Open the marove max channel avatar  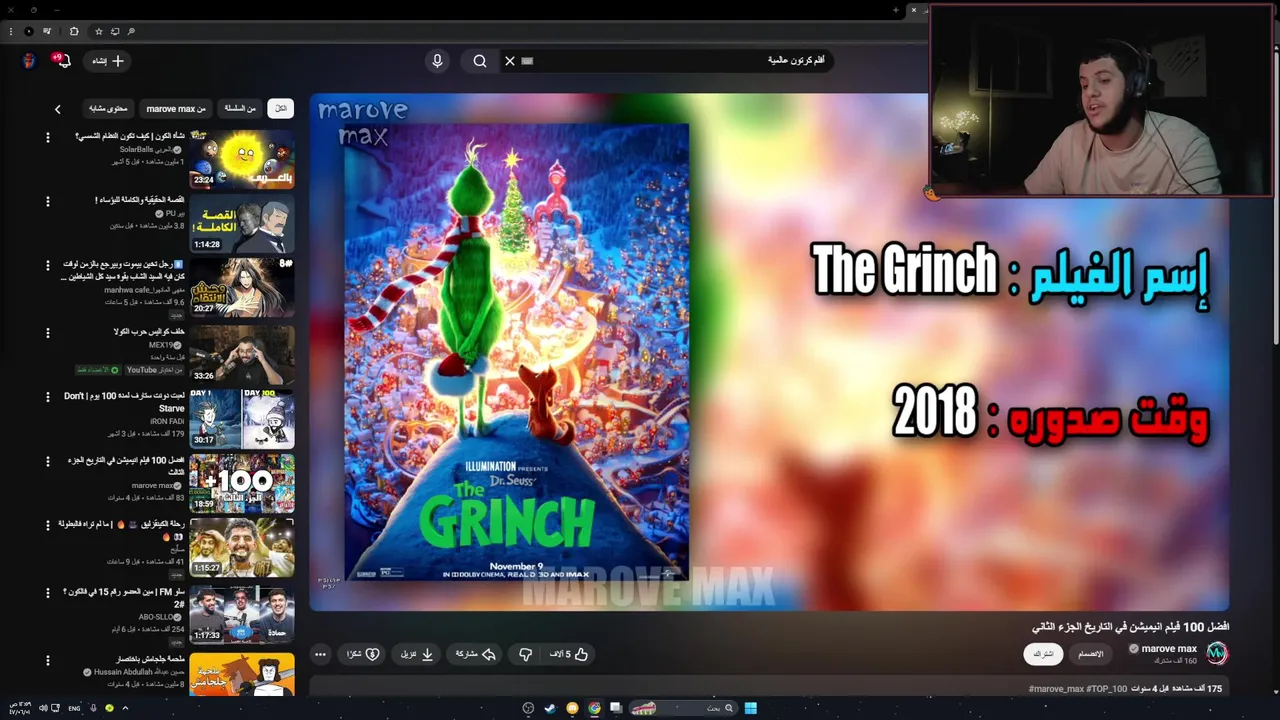coord(1216,653)
